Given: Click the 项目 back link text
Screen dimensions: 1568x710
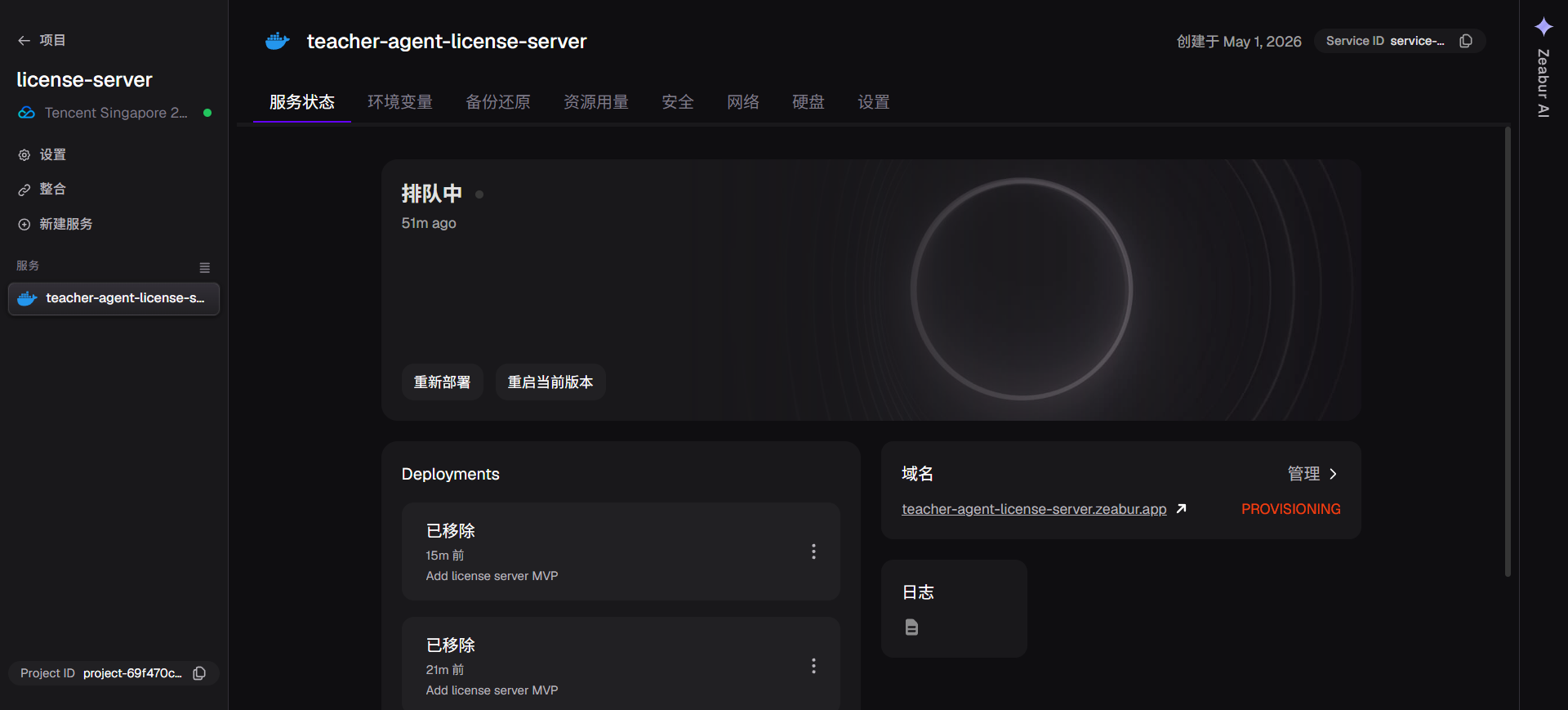Looking at the screenshot, I should click(52, 40).
